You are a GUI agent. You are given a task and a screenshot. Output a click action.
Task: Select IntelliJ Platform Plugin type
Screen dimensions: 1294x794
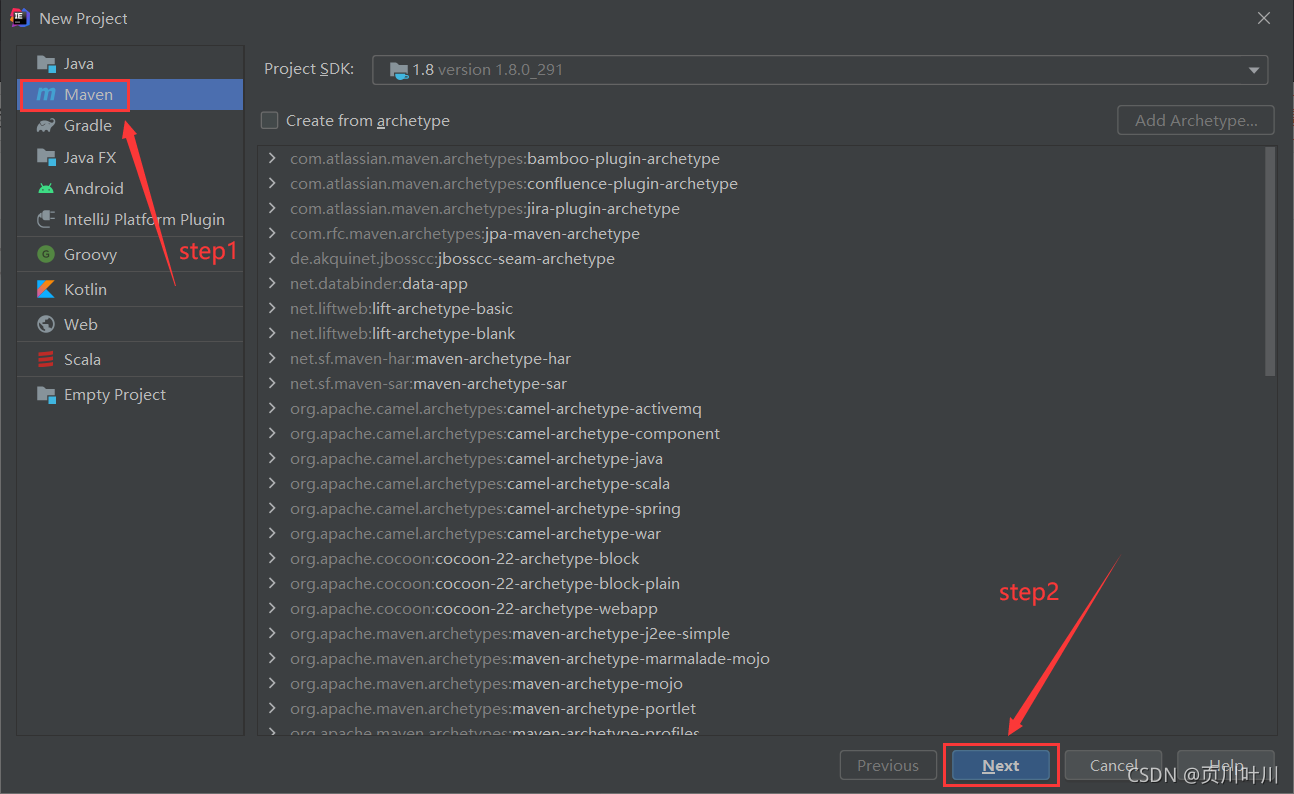point(130,219)
